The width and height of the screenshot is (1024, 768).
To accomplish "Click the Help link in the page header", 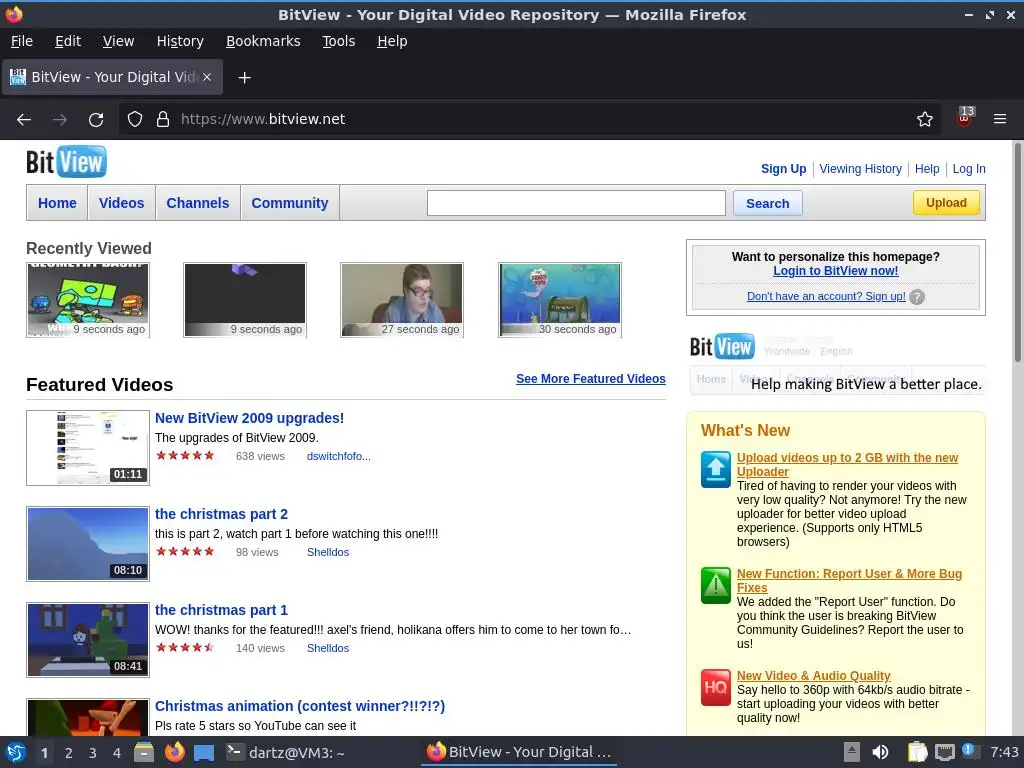I will coord(927,168).
